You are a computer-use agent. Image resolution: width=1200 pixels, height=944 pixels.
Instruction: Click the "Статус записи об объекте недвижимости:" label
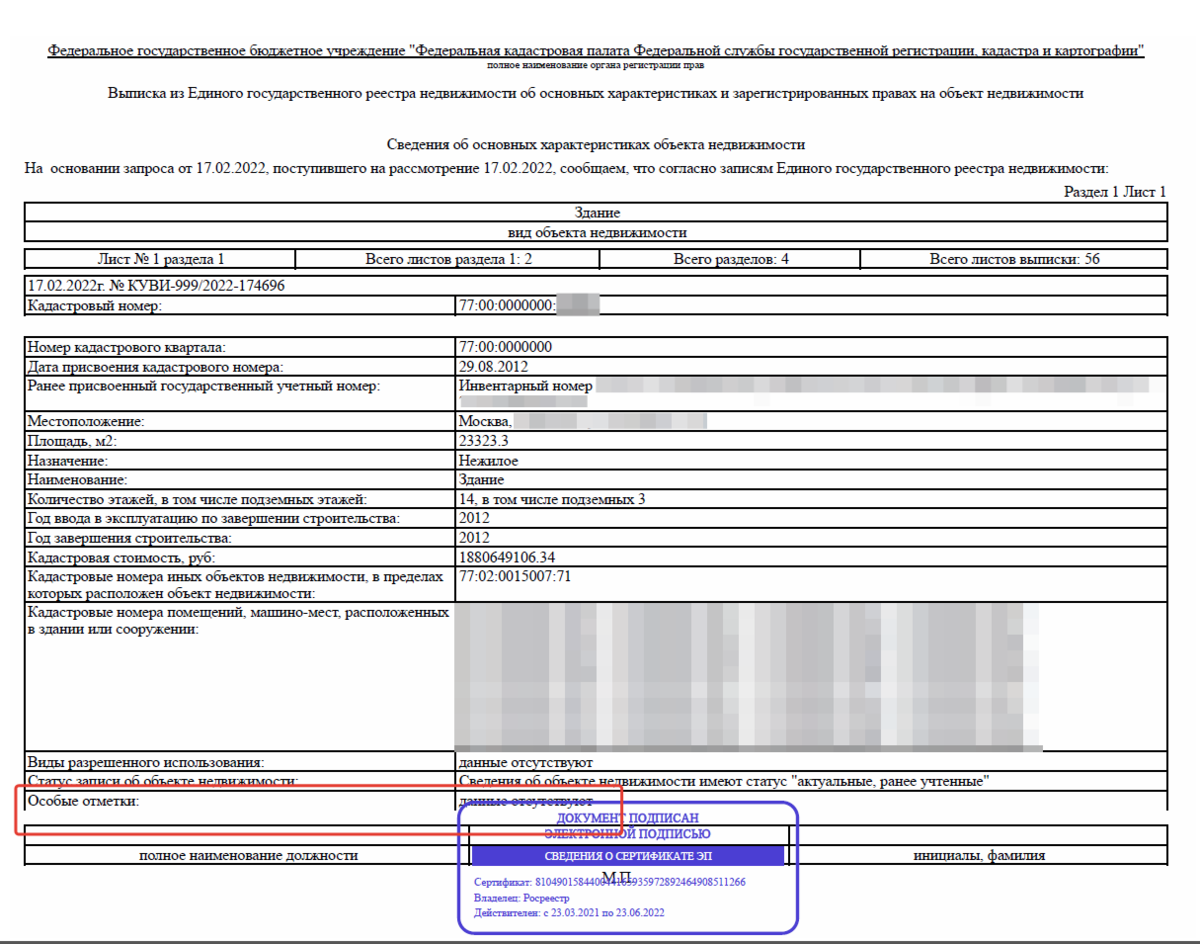(x=164, y=782)
